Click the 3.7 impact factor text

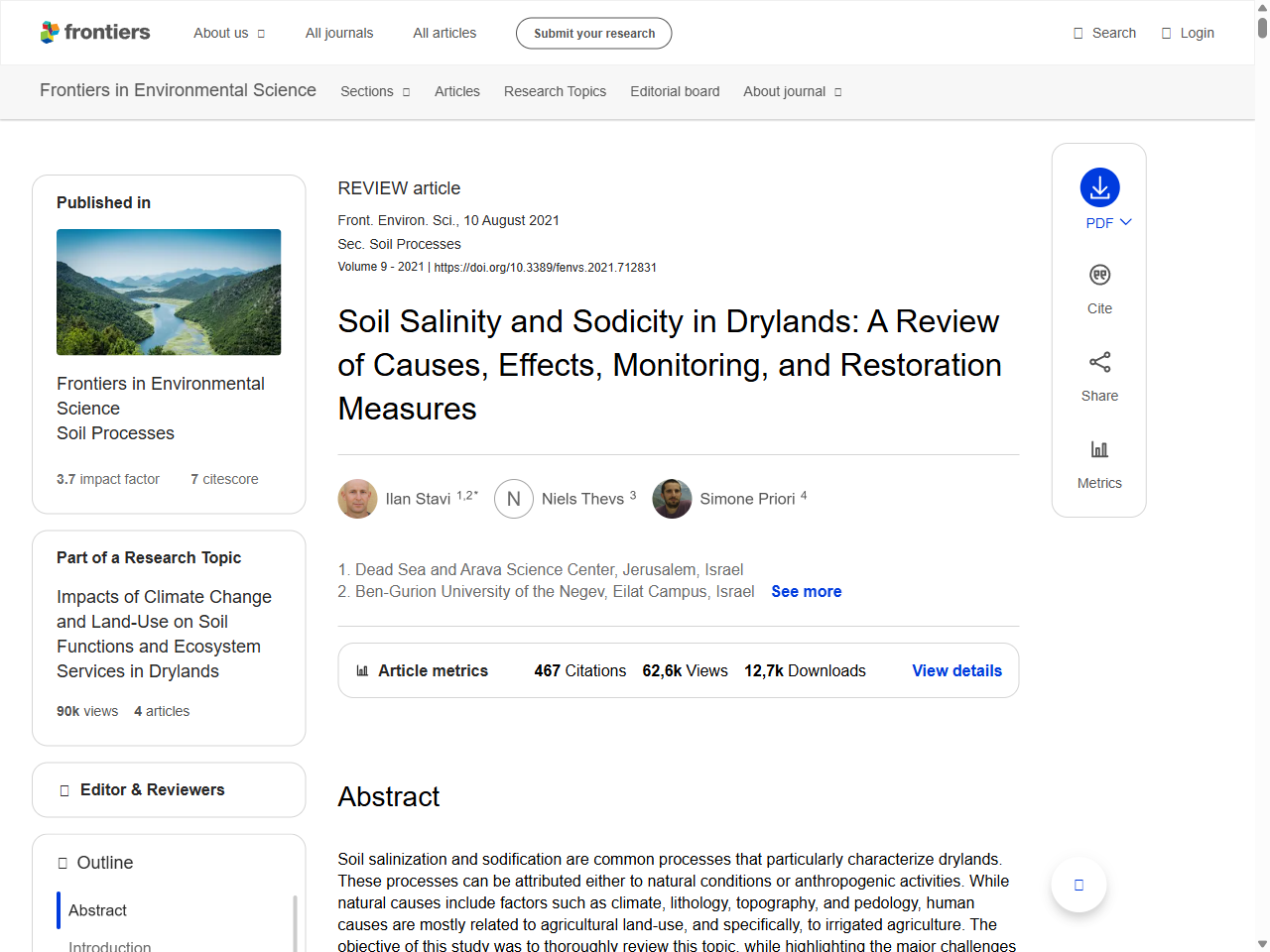tap(107, 479)
